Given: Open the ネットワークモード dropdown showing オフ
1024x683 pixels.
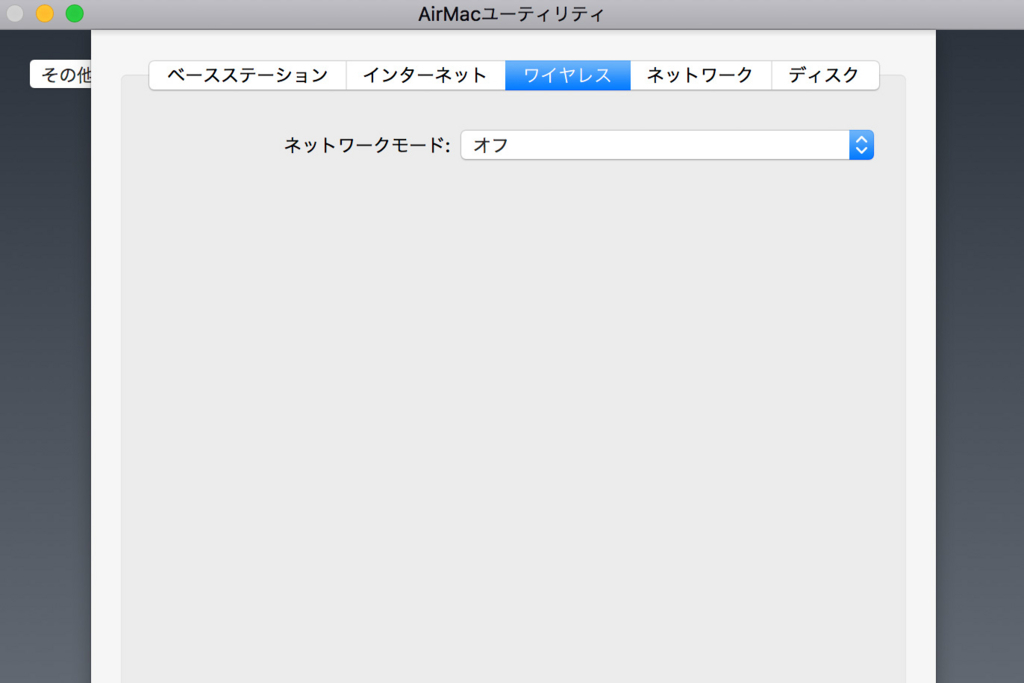Looking at the screenshot, I should point(667,145).
